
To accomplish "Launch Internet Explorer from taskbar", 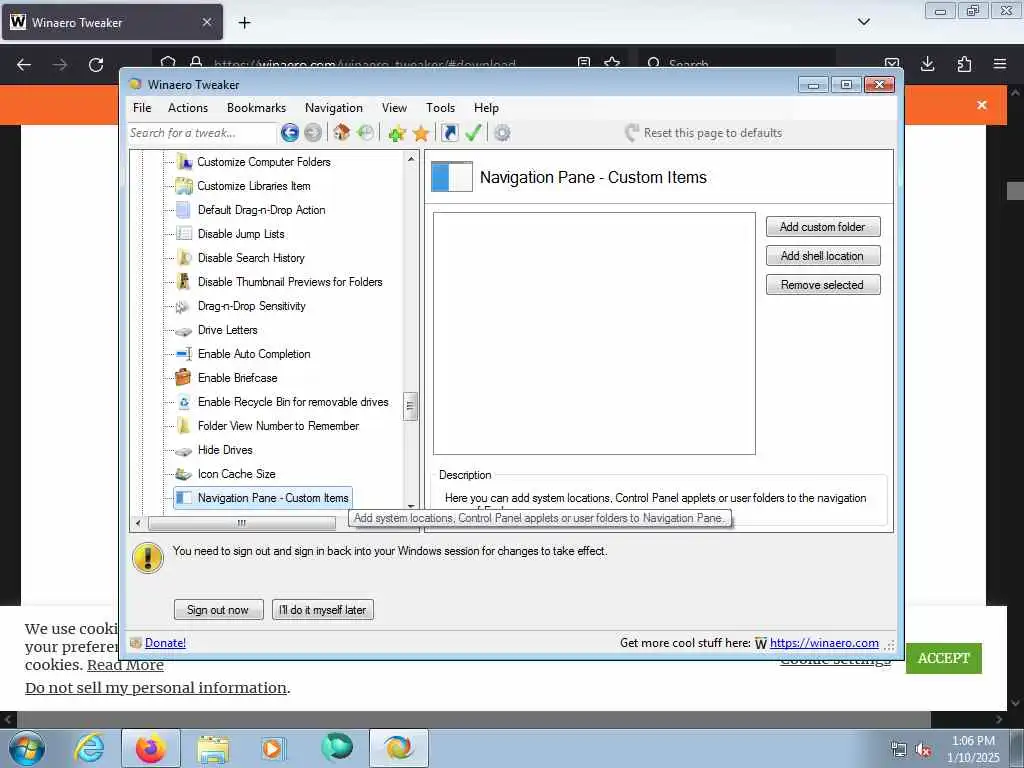I will (x=90, y=748).
